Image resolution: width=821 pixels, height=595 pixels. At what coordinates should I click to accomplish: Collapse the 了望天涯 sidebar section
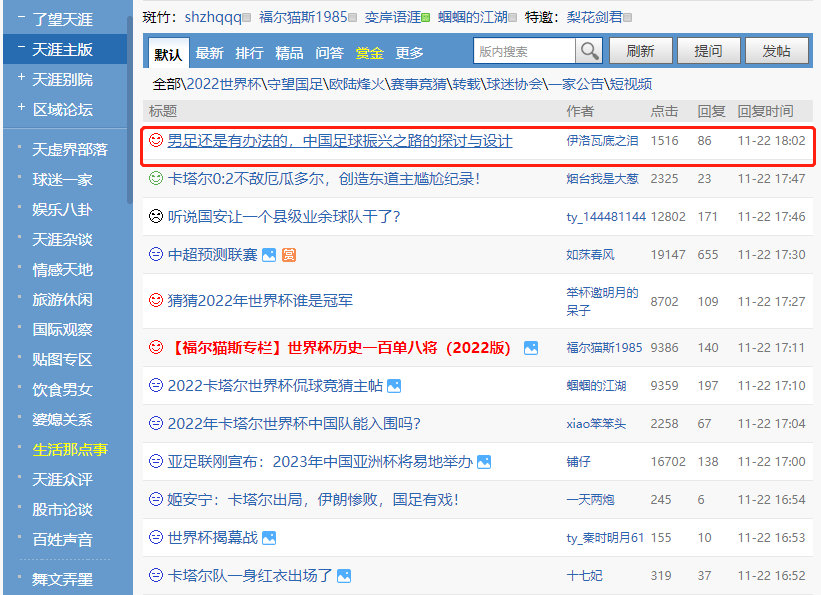pyautogui.click(x=21, y=17)
